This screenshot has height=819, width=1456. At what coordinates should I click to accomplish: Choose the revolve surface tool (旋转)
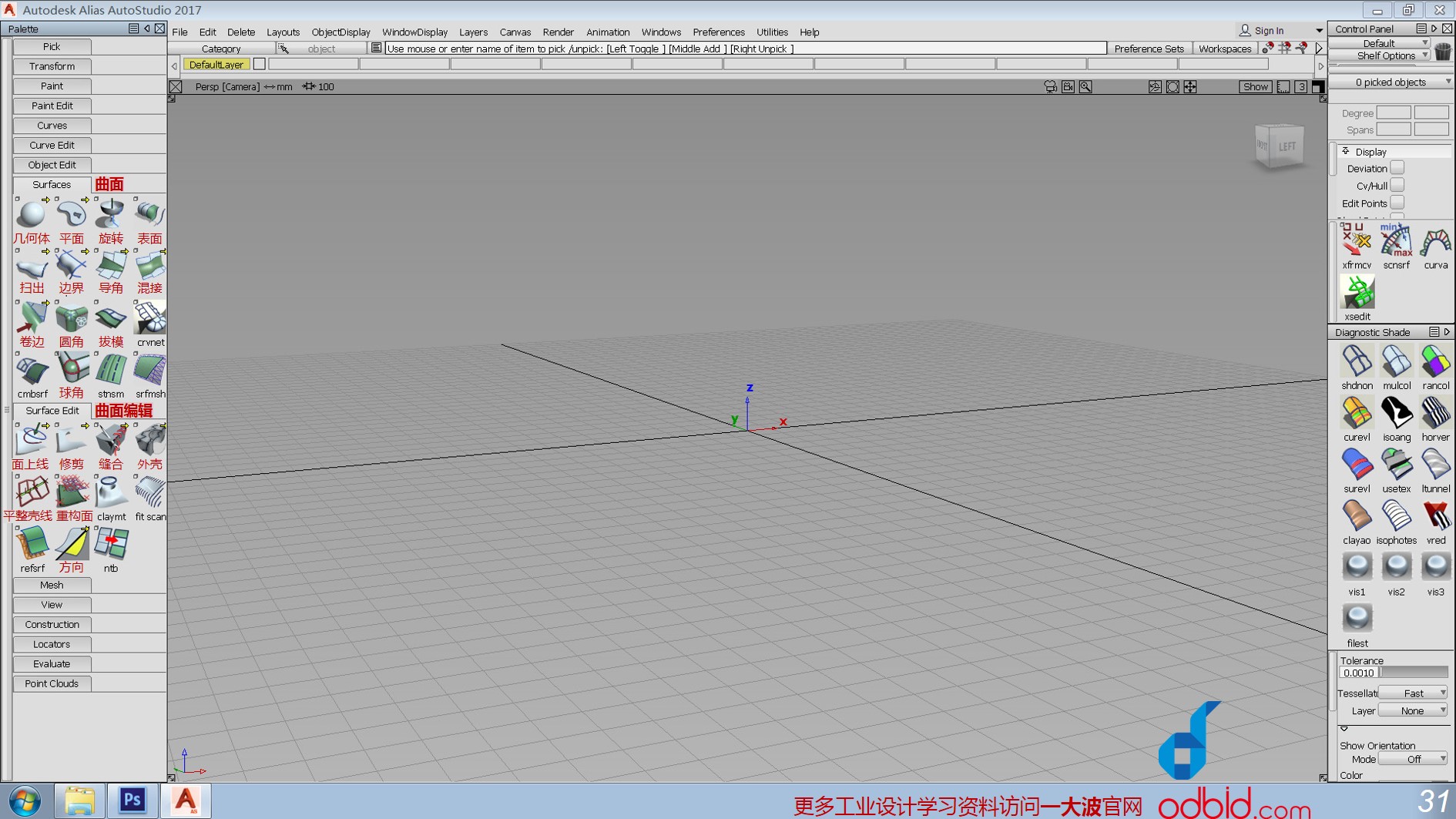(110, 213)
